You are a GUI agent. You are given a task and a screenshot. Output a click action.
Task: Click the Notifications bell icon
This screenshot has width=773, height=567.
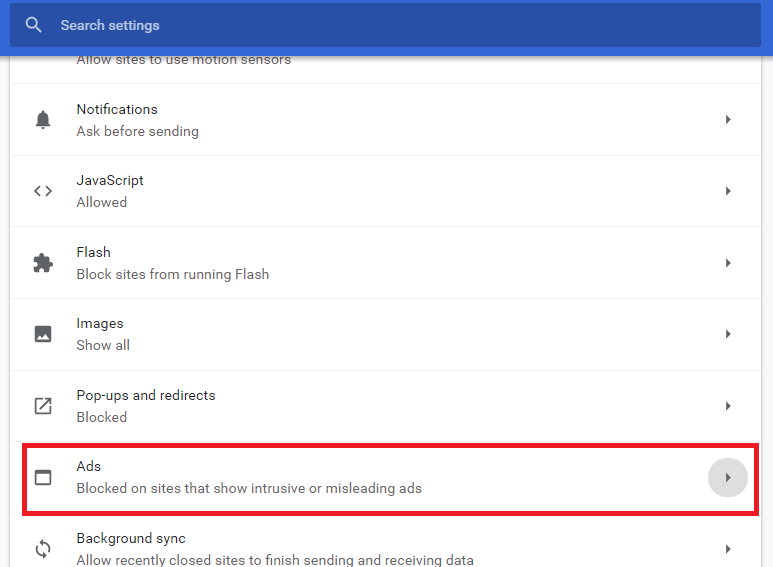(43, 120)
